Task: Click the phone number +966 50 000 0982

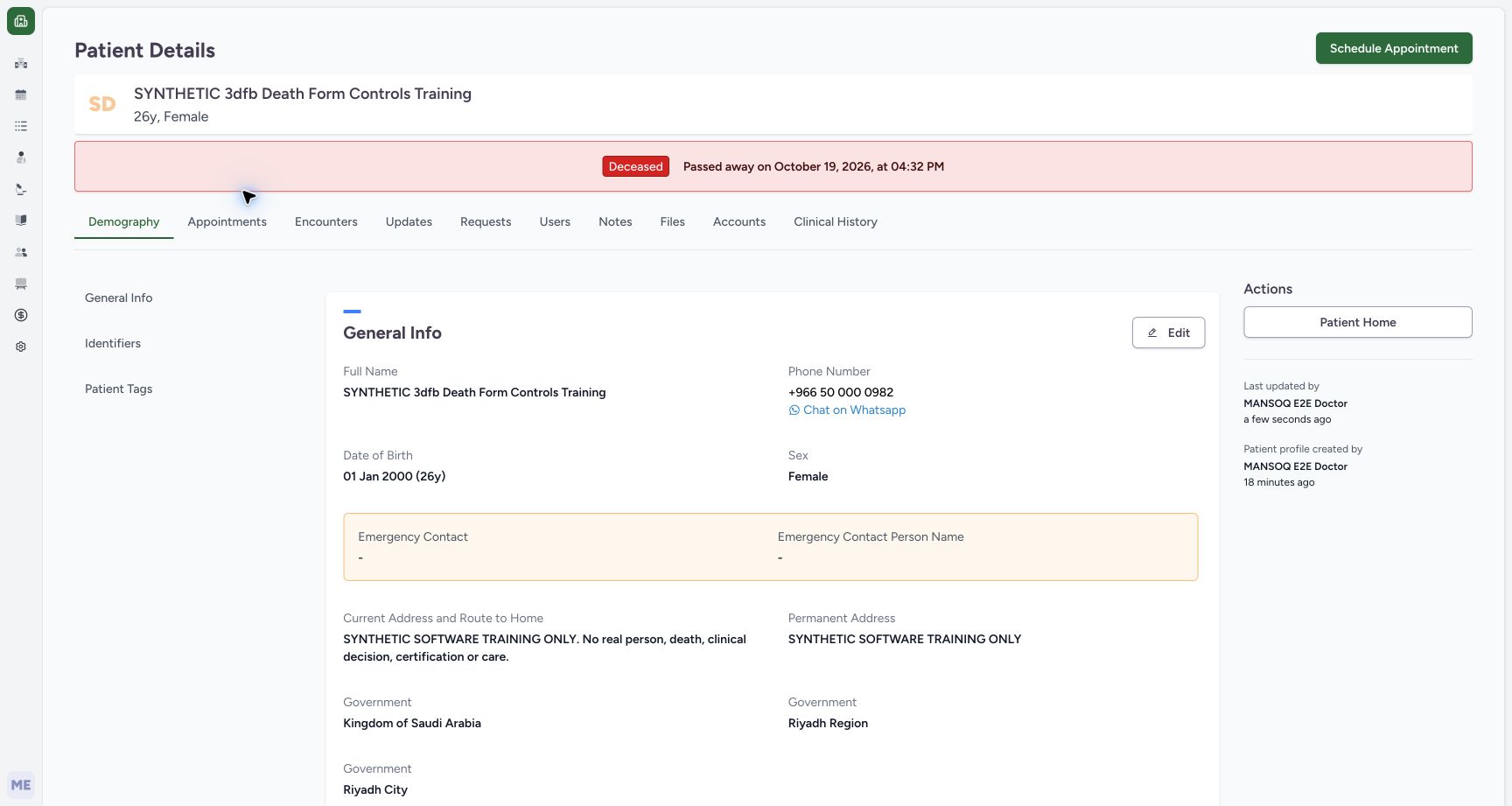Action: [841, 392]
